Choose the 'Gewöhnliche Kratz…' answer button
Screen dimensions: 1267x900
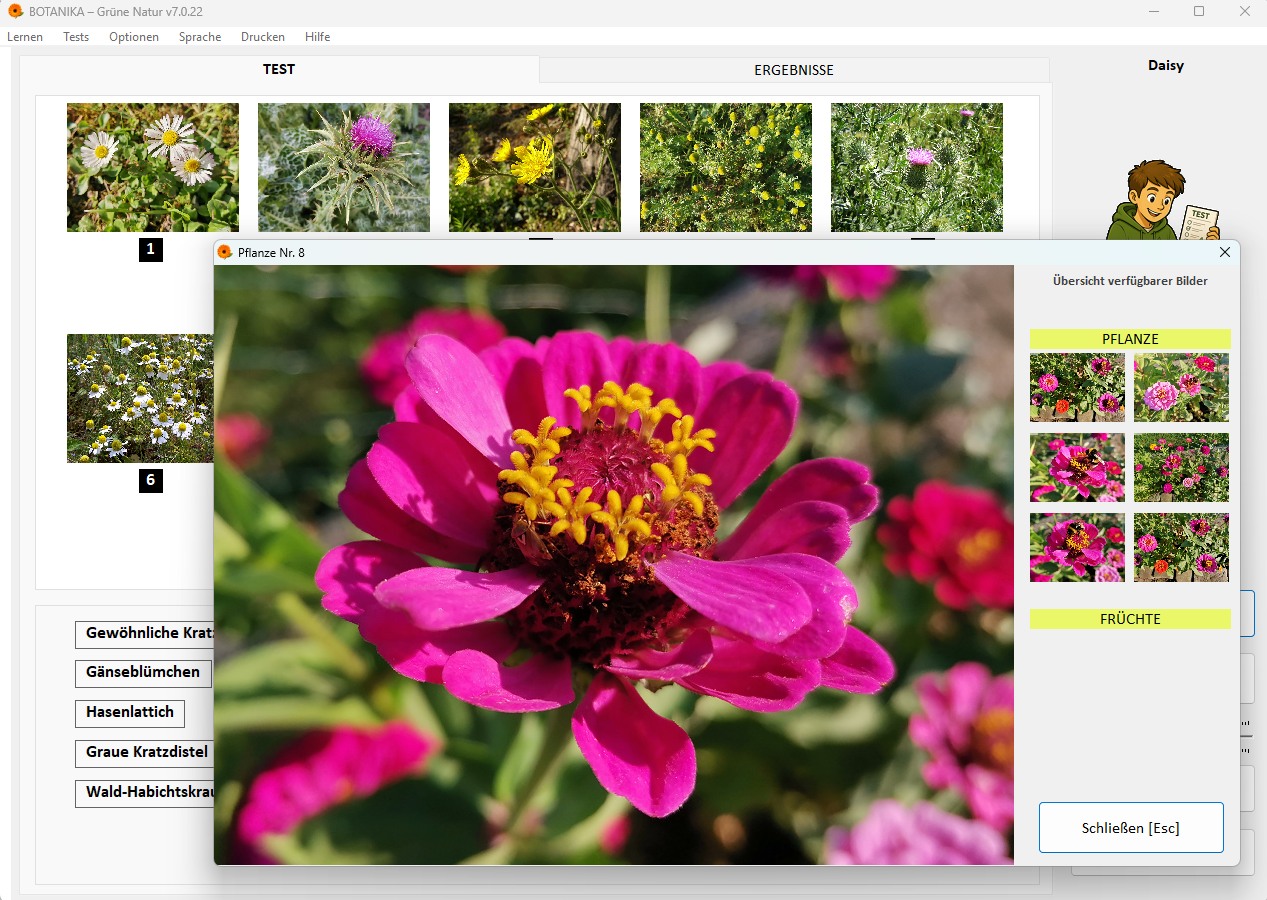pos(145,634)
